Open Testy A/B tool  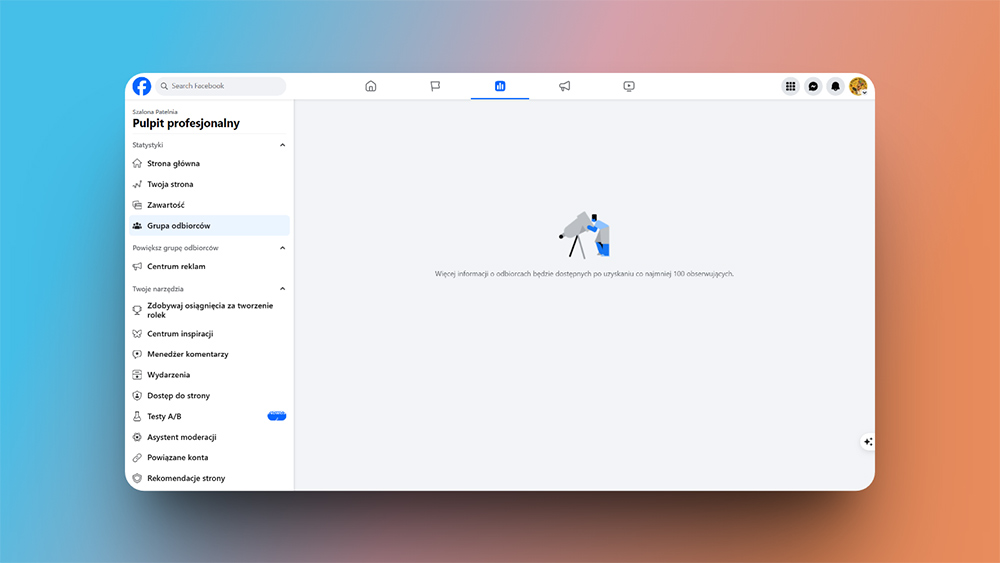click(x=164, y=417)
